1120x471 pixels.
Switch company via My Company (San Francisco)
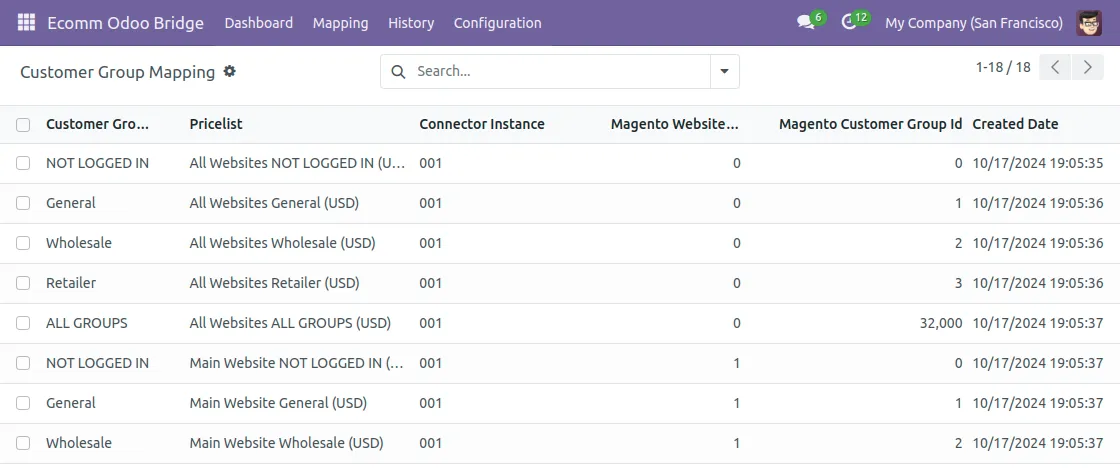click(x=974, y=23)
